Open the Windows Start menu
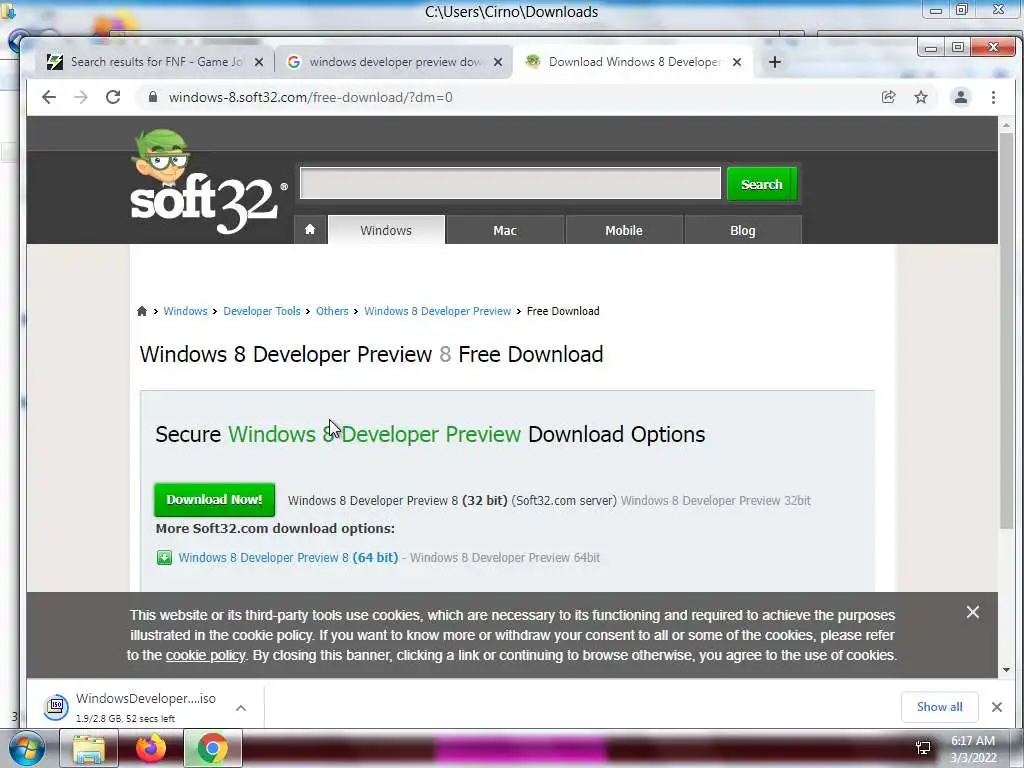The image size is (1024, 768). pyautogui.click(x=26, y=748)
